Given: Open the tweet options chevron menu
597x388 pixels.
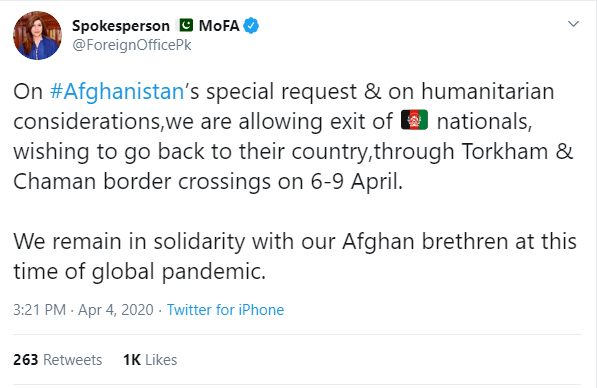Looking at the screenshot, I should click(x=573, y=24).
